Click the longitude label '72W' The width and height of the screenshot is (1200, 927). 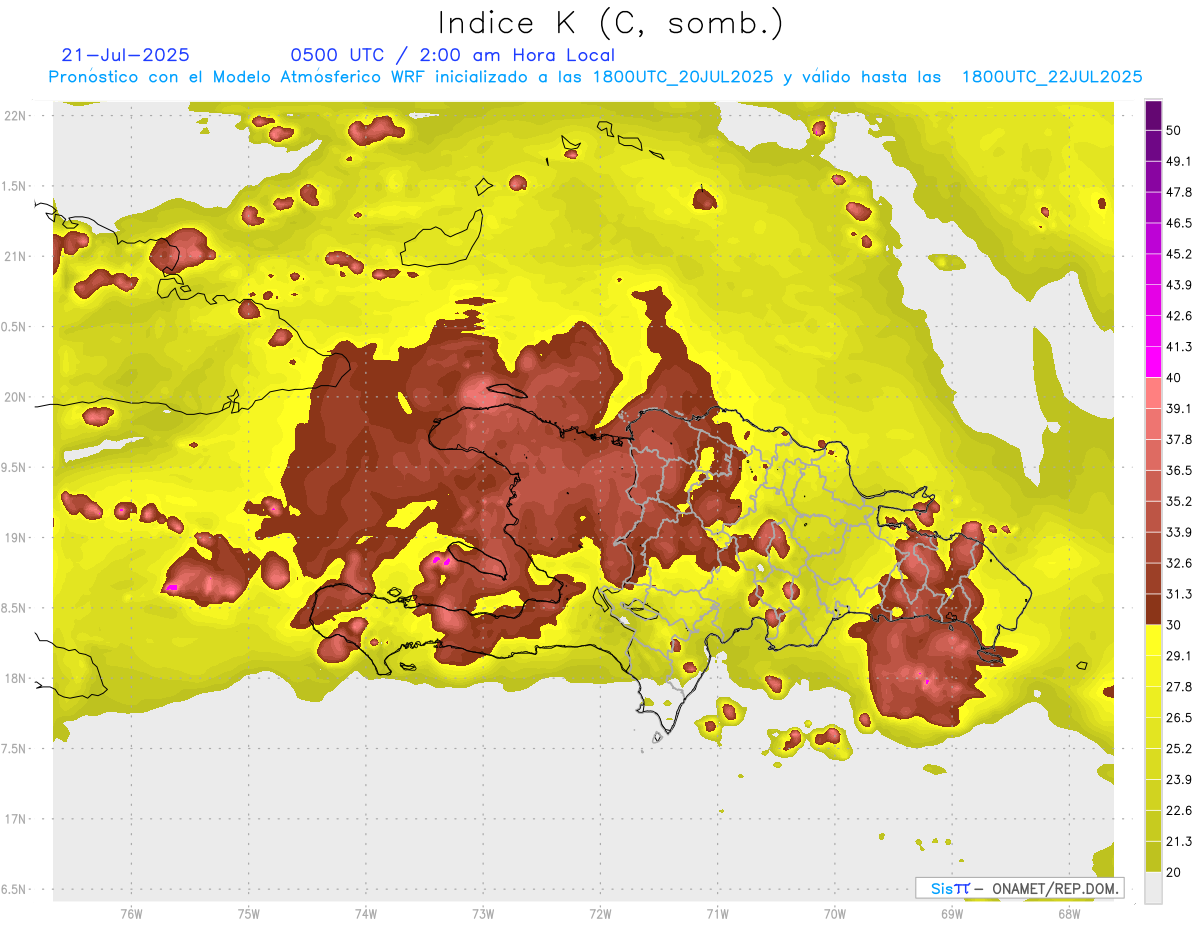600,913
